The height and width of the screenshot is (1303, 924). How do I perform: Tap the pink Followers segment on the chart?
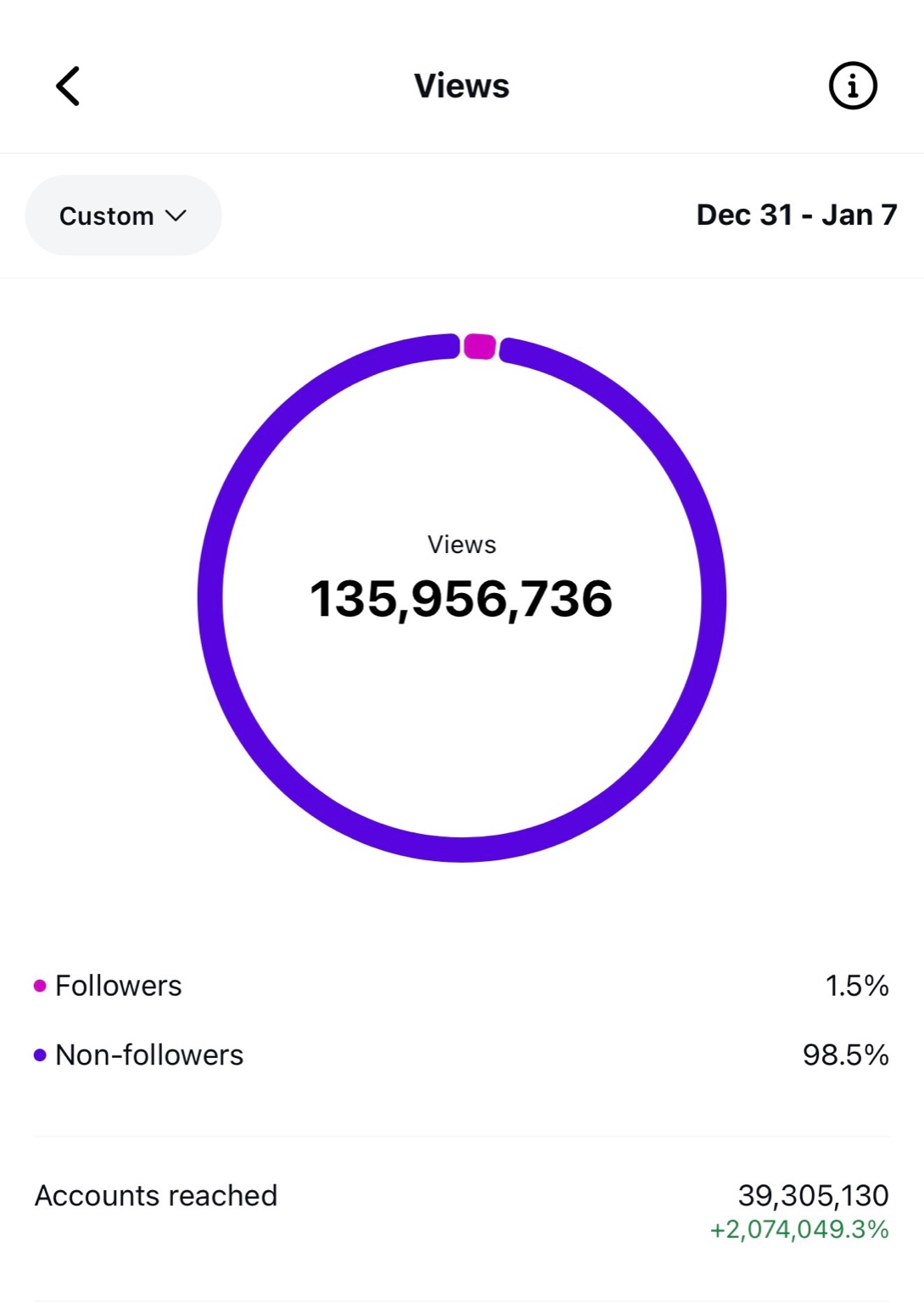click(x=480, y=345)
